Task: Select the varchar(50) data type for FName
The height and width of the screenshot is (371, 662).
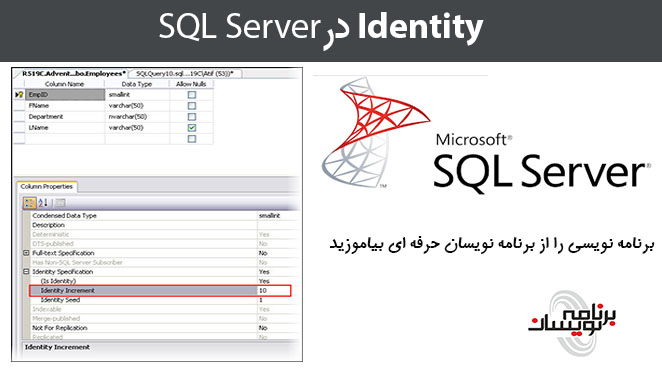Action: [x=137, y=106]
